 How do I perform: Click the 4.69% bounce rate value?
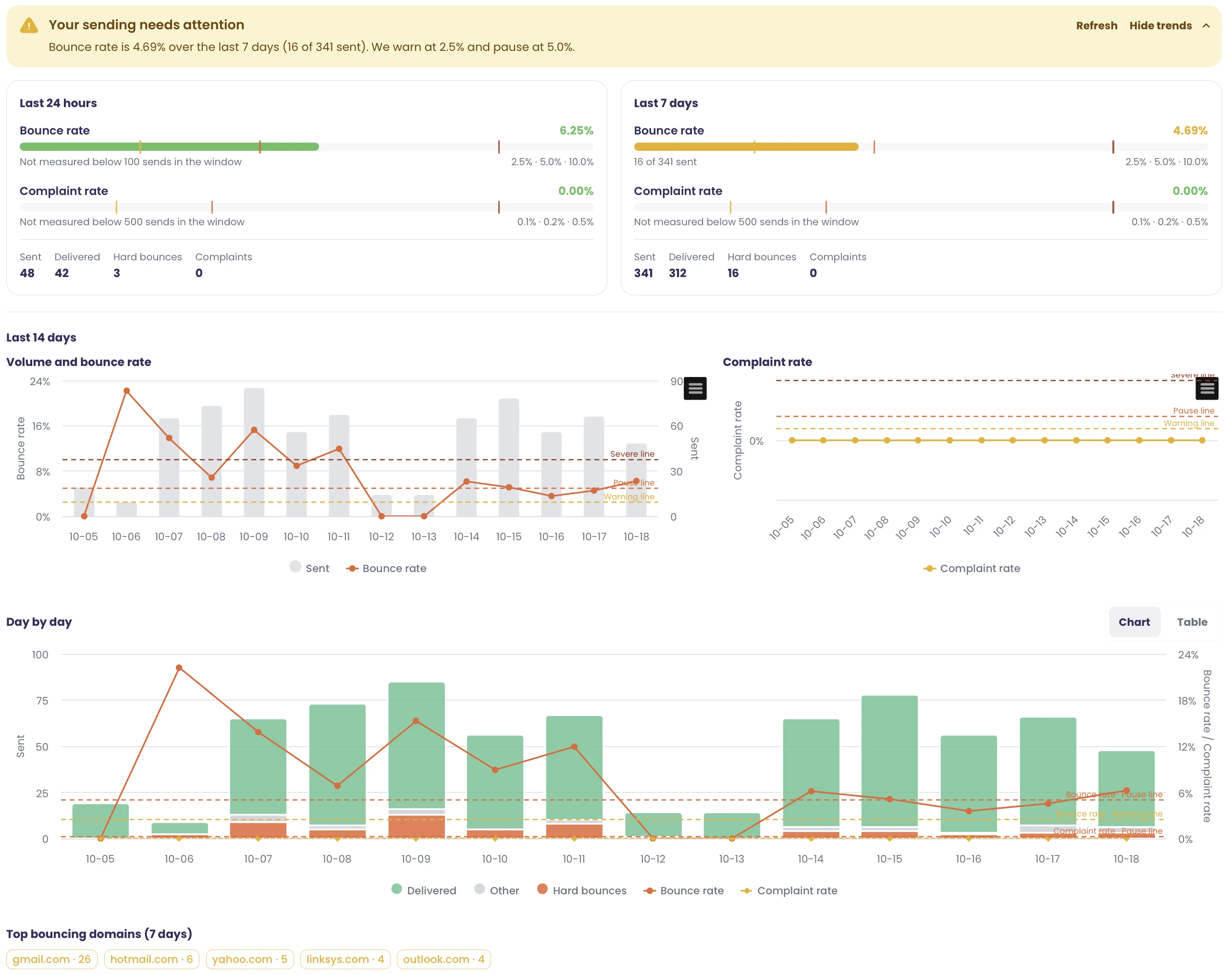pyautogui.click(x=1190, y=130)
